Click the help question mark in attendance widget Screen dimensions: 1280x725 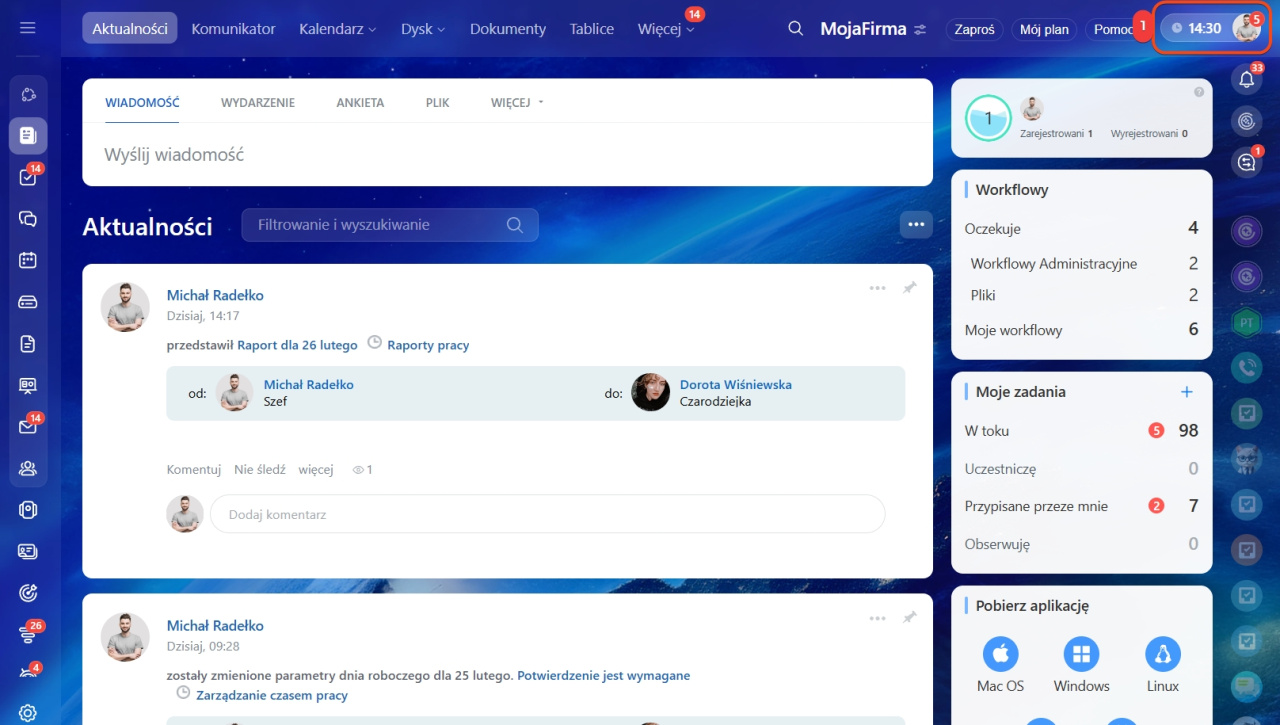pos(1199,92)
